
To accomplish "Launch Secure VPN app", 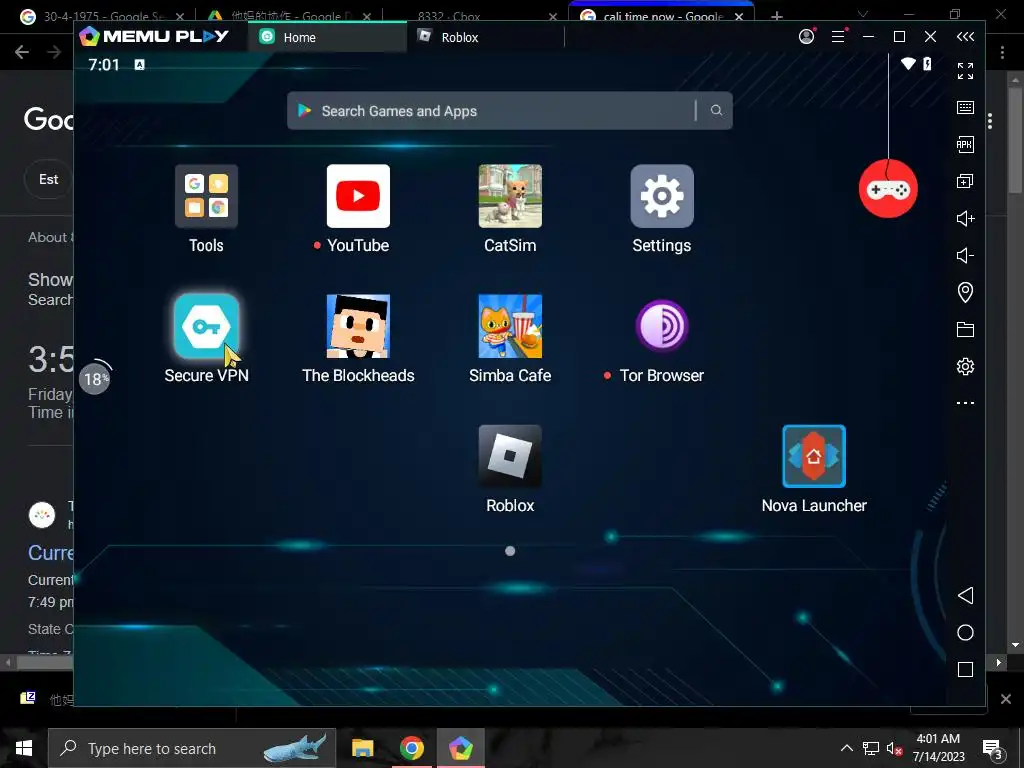I will (x=206, y=327).
